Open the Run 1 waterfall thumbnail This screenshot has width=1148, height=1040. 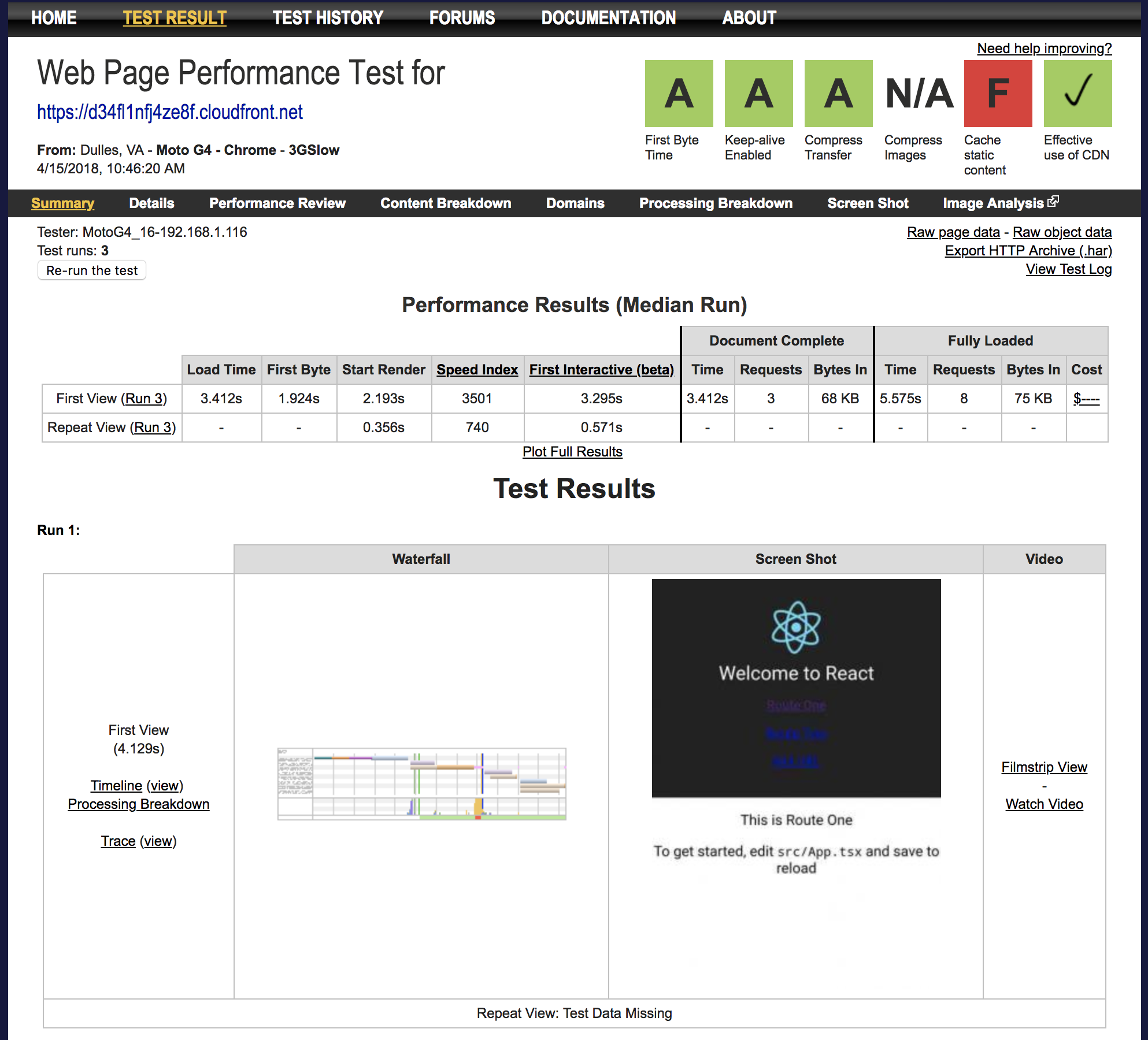tap(421, 783)
